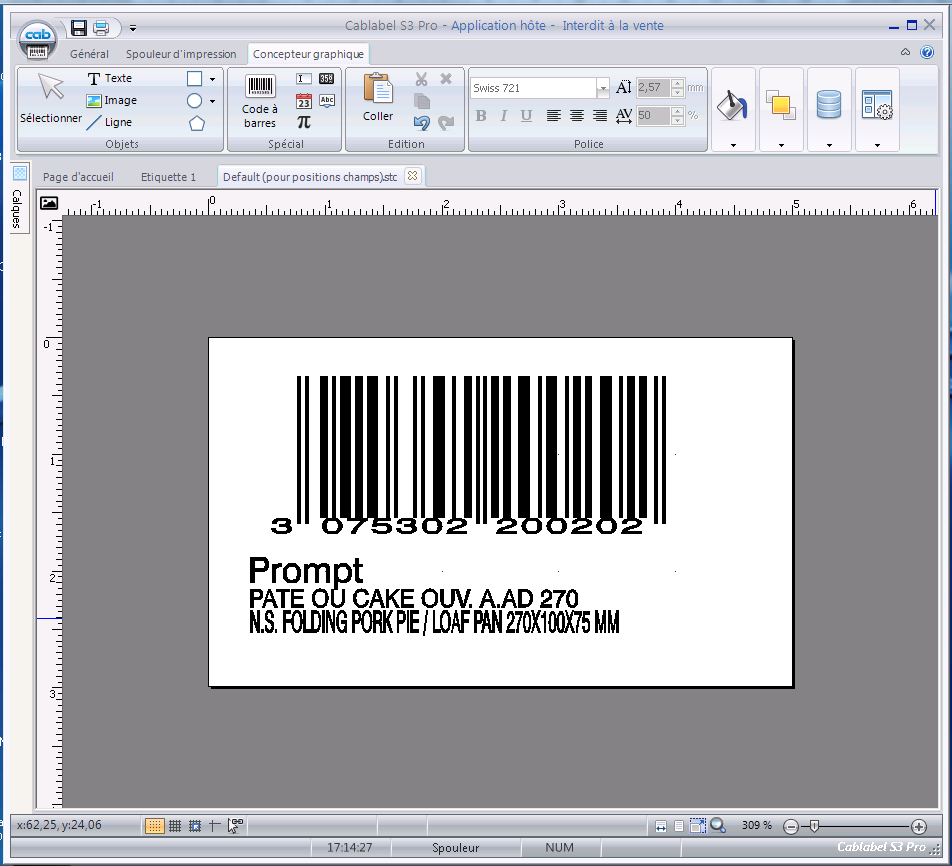This screenshot has width=952, height=866.
Task: Toggle italic formatting
Action: [503, 115]
